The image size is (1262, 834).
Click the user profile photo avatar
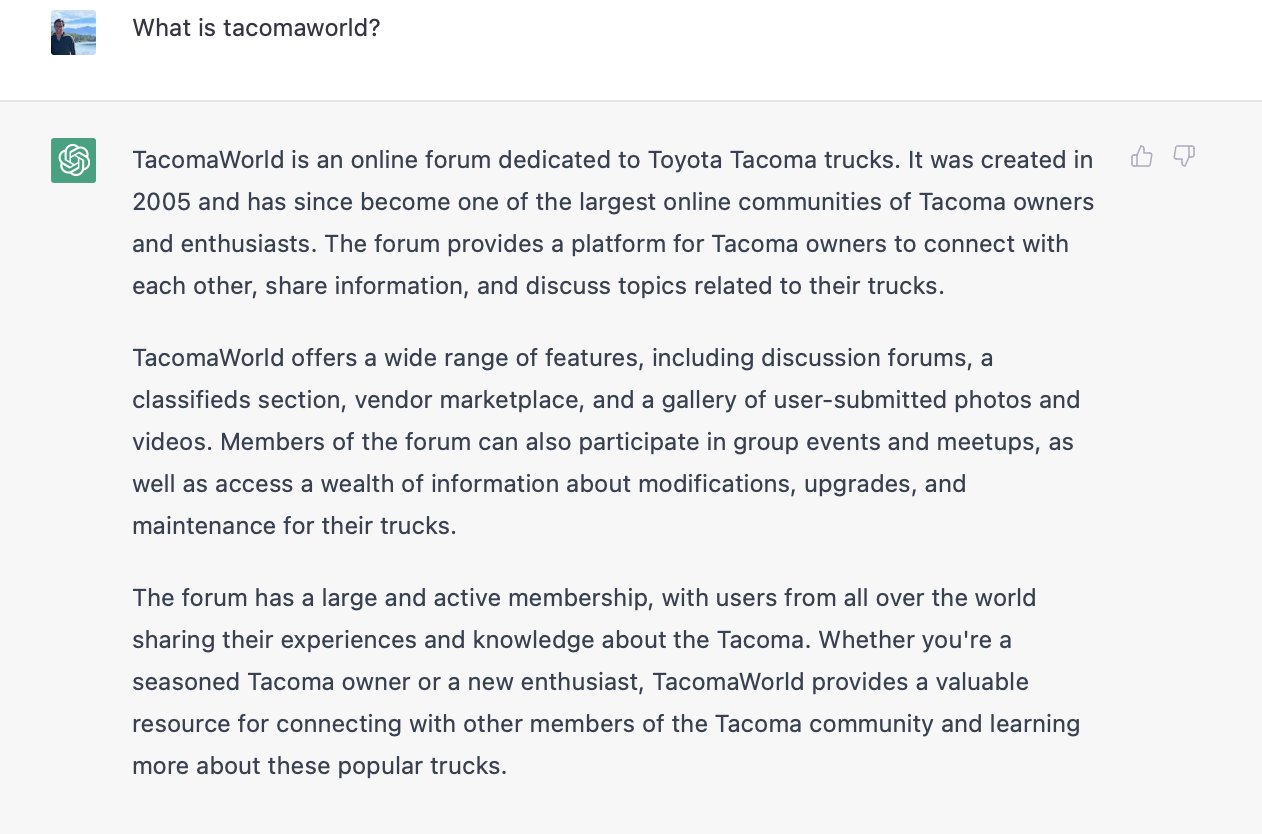point(74,32)
